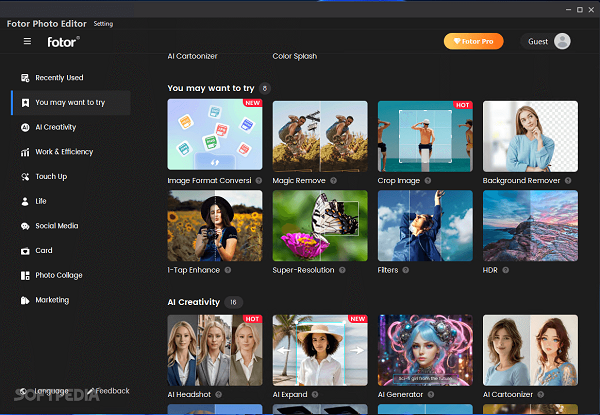The image size is (600, 415).
Task: Click help icon next to HDR
Action: pyautogui.click(x=505, y=270)
